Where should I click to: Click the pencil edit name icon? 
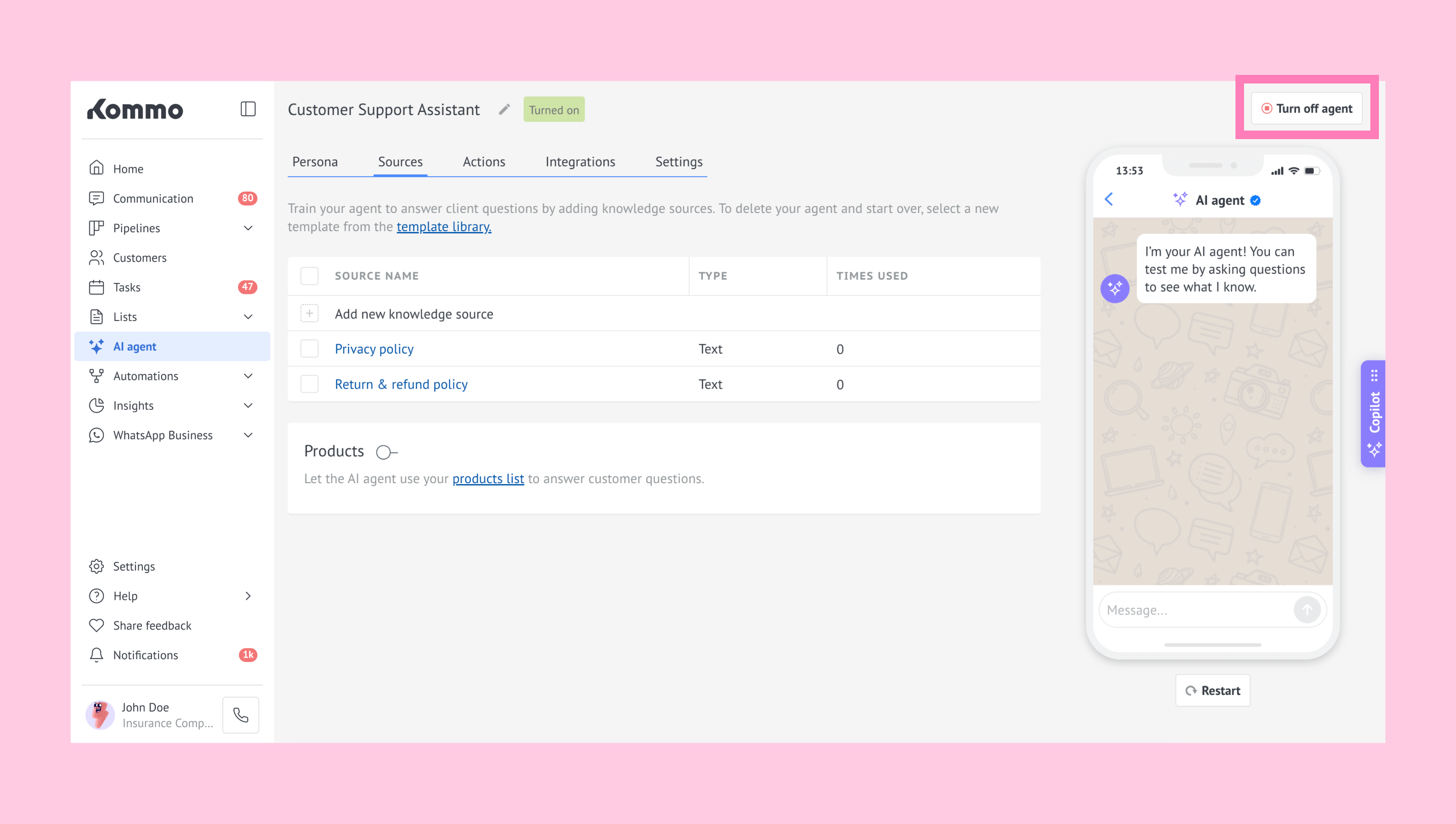click(x=504, y=109)
